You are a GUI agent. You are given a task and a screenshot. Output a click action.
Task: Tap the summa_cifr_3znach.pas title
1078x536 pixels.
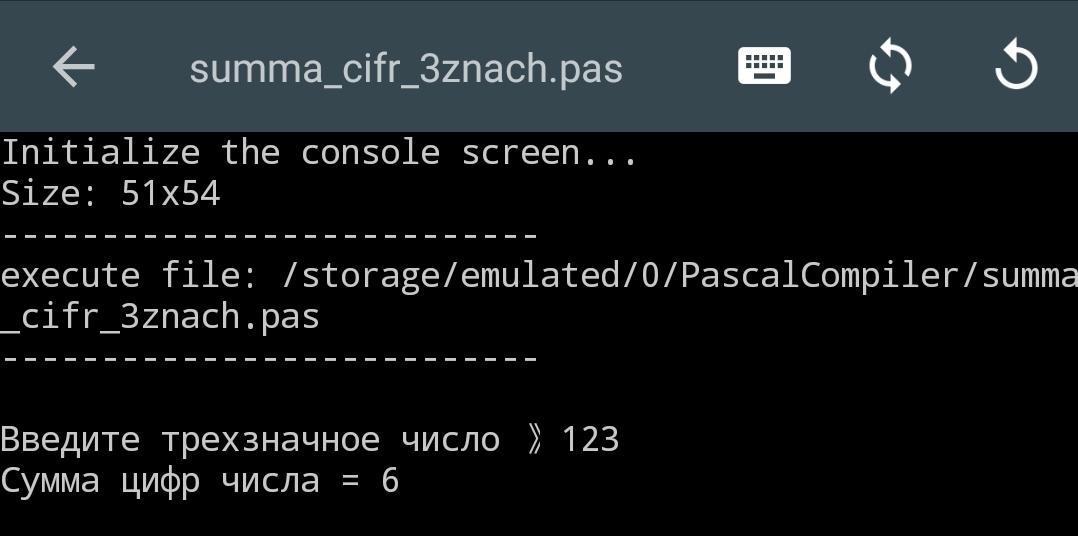click(406, 69)
